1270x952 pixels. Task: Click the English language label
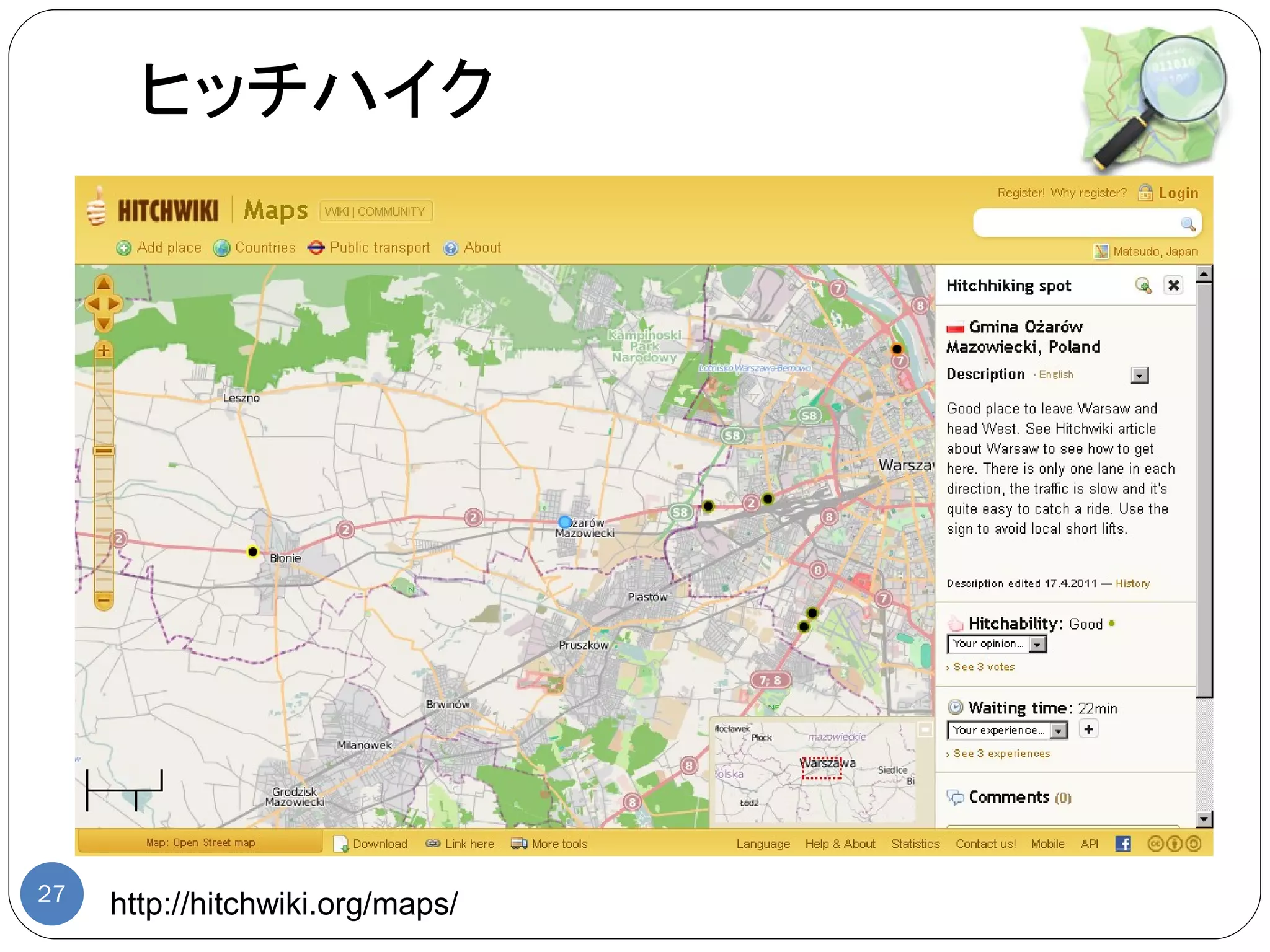tap(1056, 374)
